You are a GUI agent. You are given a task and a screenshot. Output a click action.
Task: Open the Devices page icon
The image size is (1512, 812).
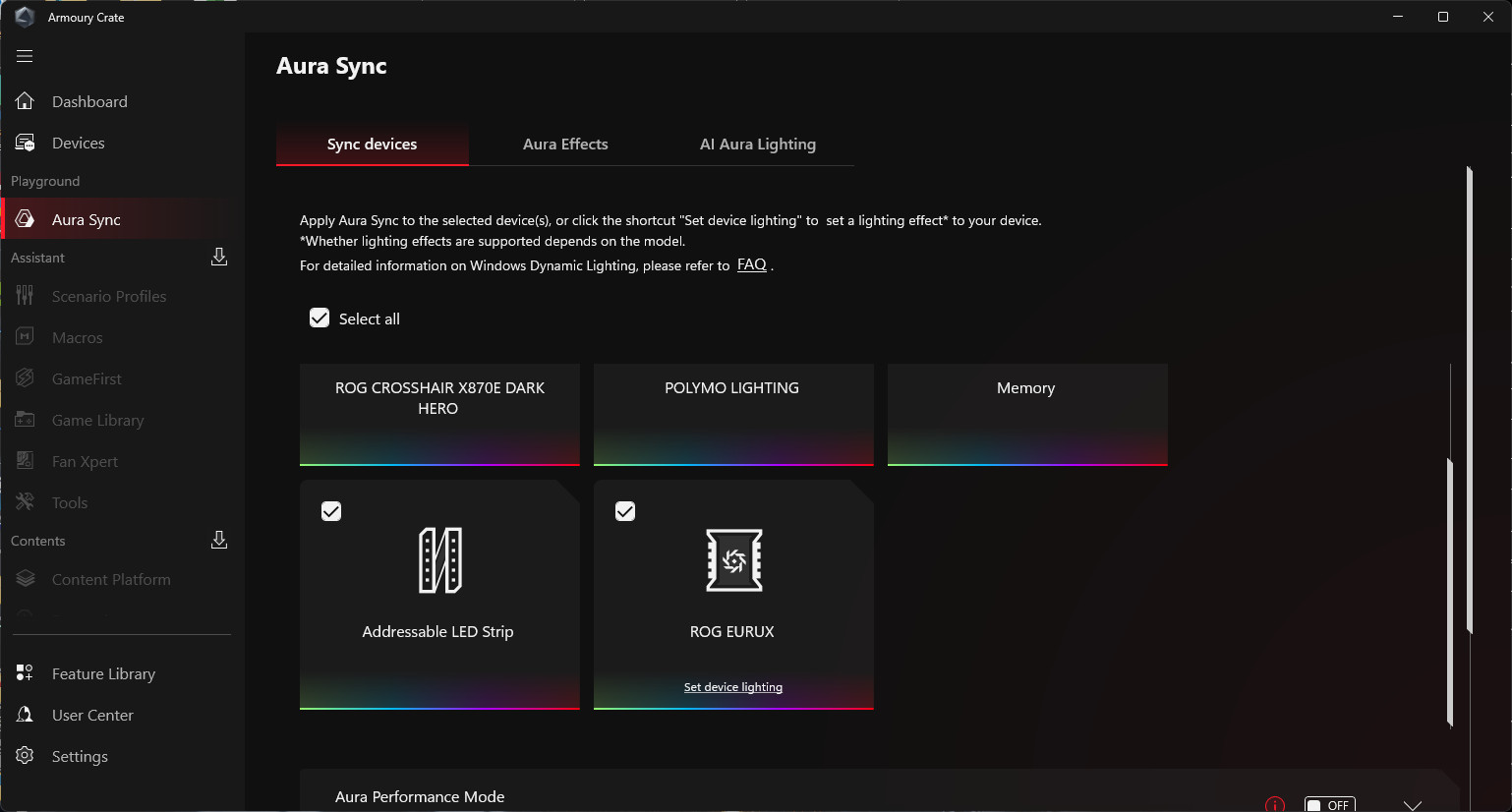pos(25,143)
